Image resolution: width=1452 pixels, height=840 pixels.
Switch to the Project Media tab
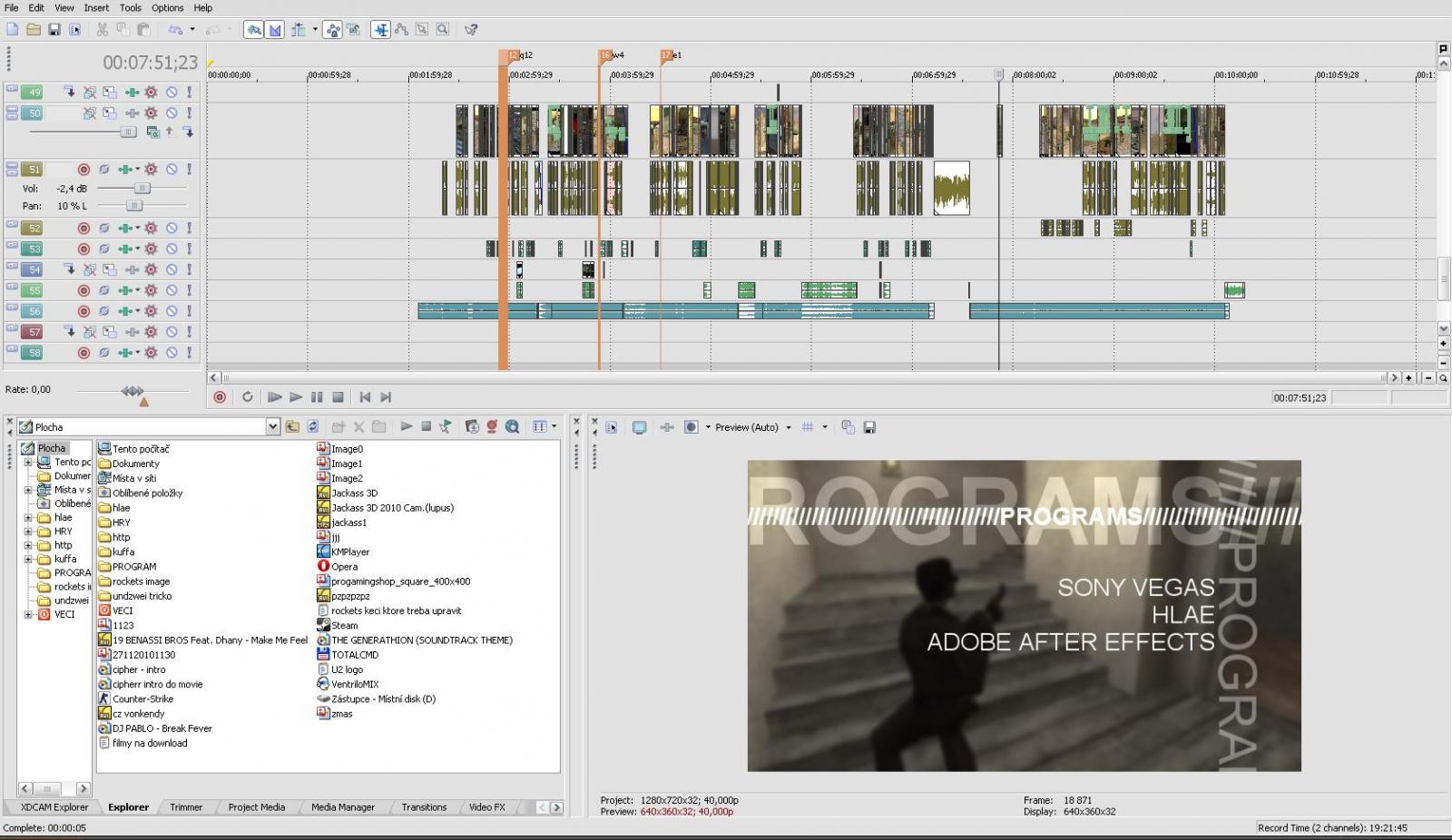257,807
